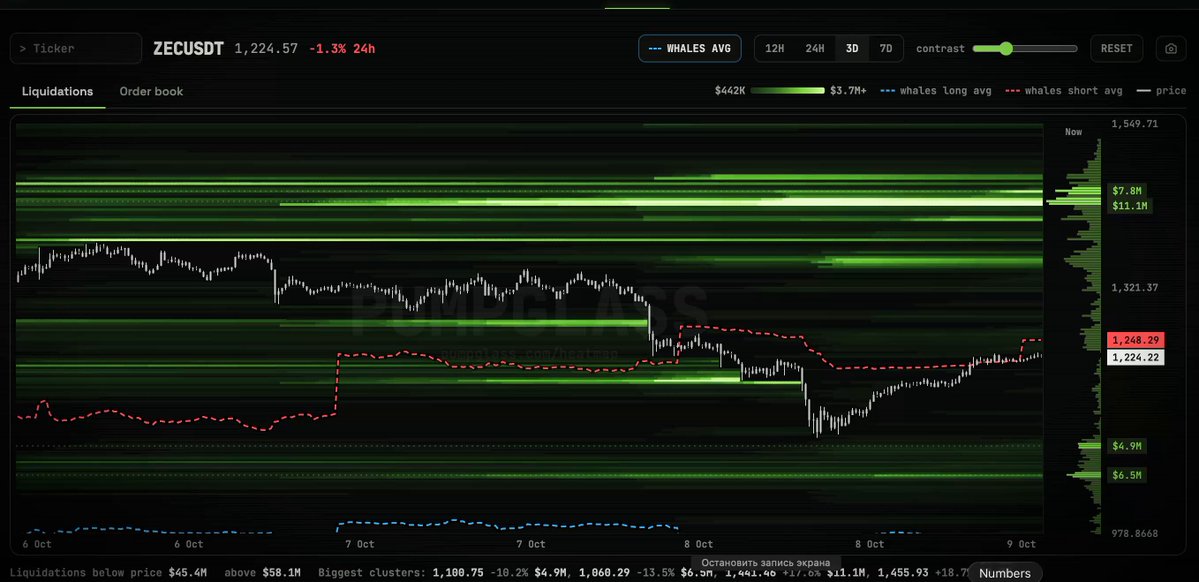This screenshot has width=1199, height=582.
Task: Take a chart snapshot with the camera icon
Action: (1171, 48)
